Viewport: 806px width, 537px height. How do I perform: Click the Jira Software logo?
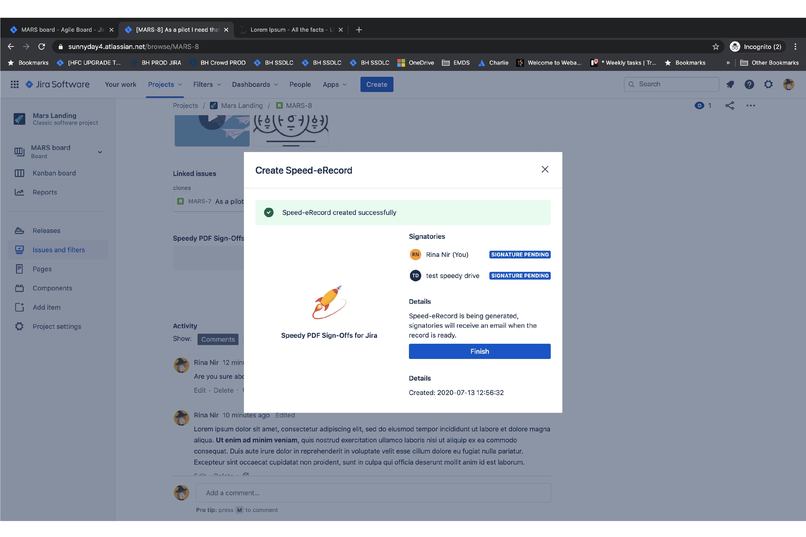(58, 84)
